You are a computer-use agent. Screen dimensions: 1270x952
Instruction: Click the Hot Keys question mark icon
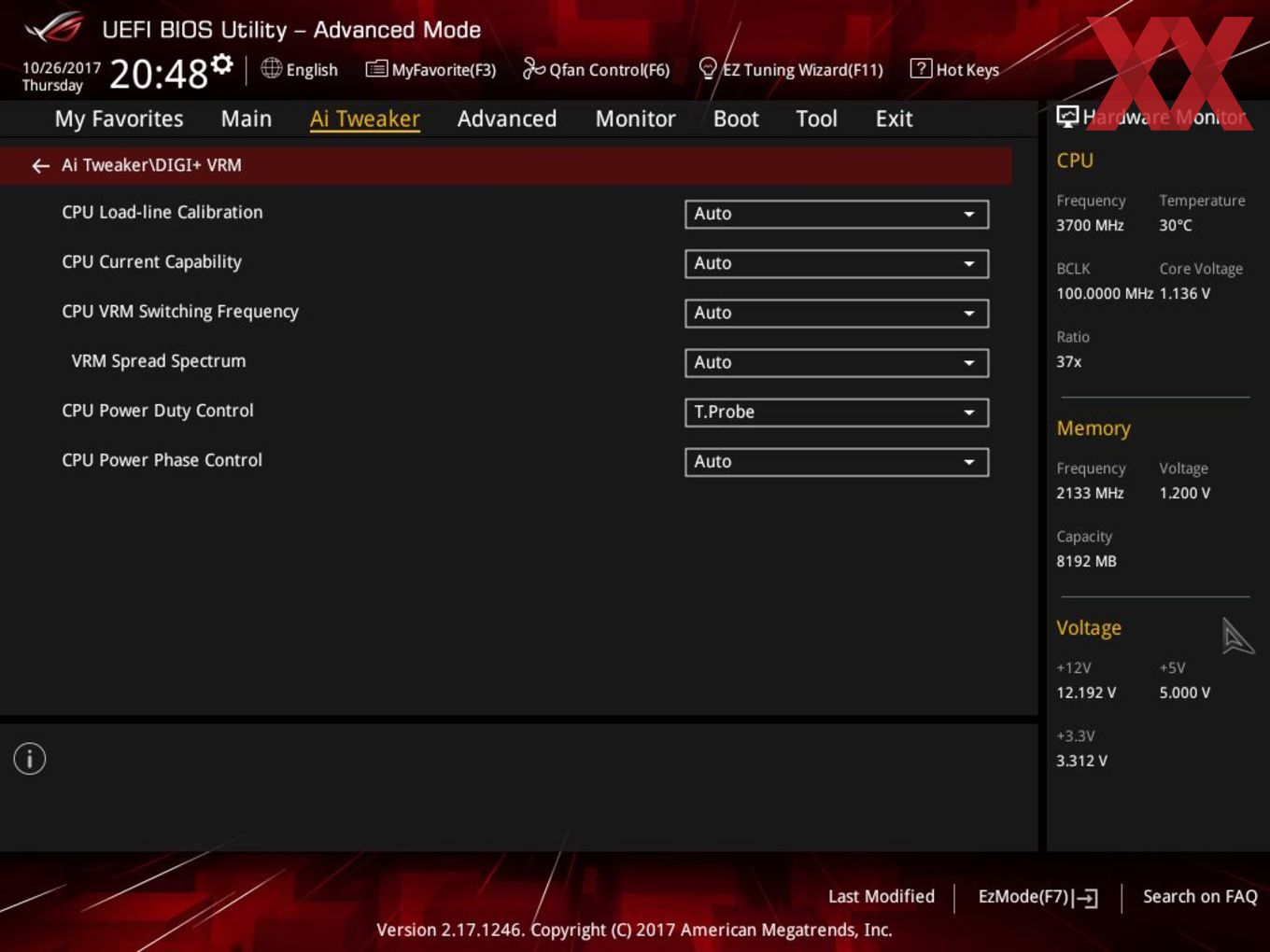921,68
